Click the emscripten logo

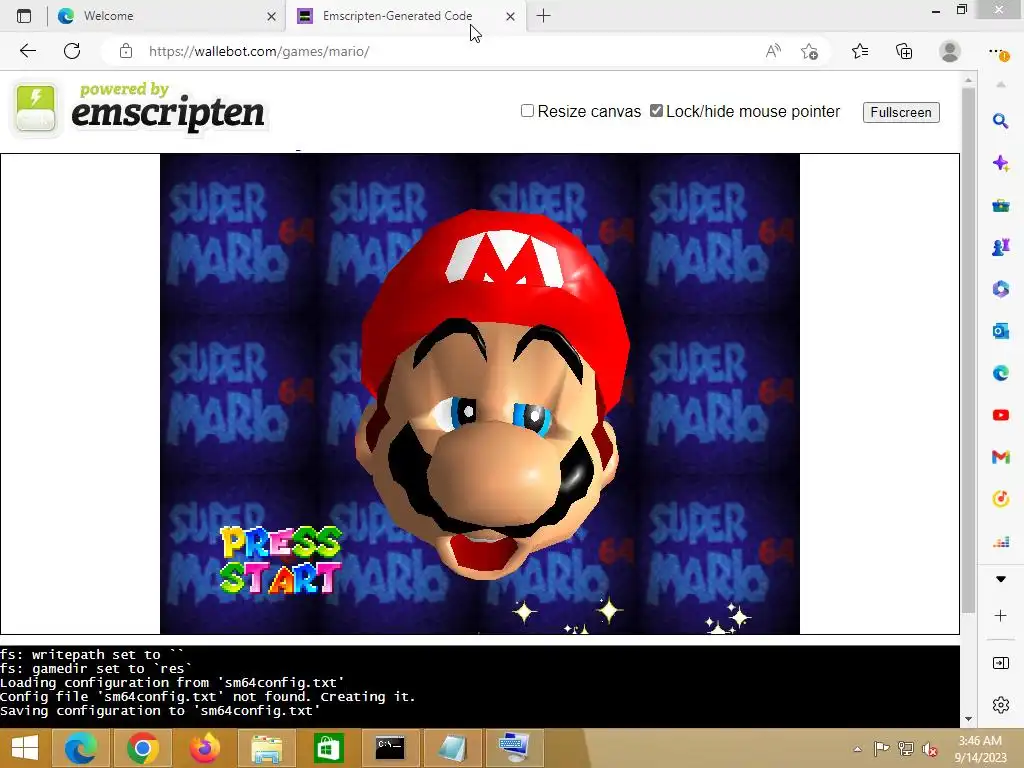140,108
